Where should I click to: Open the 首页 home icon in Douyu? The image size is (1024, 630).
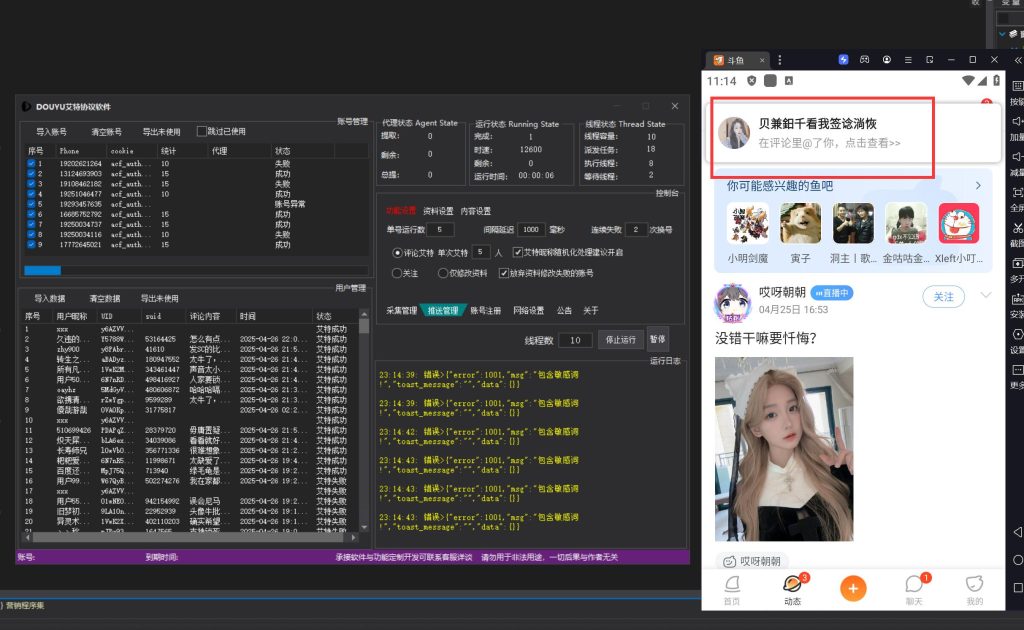[732, 587]
